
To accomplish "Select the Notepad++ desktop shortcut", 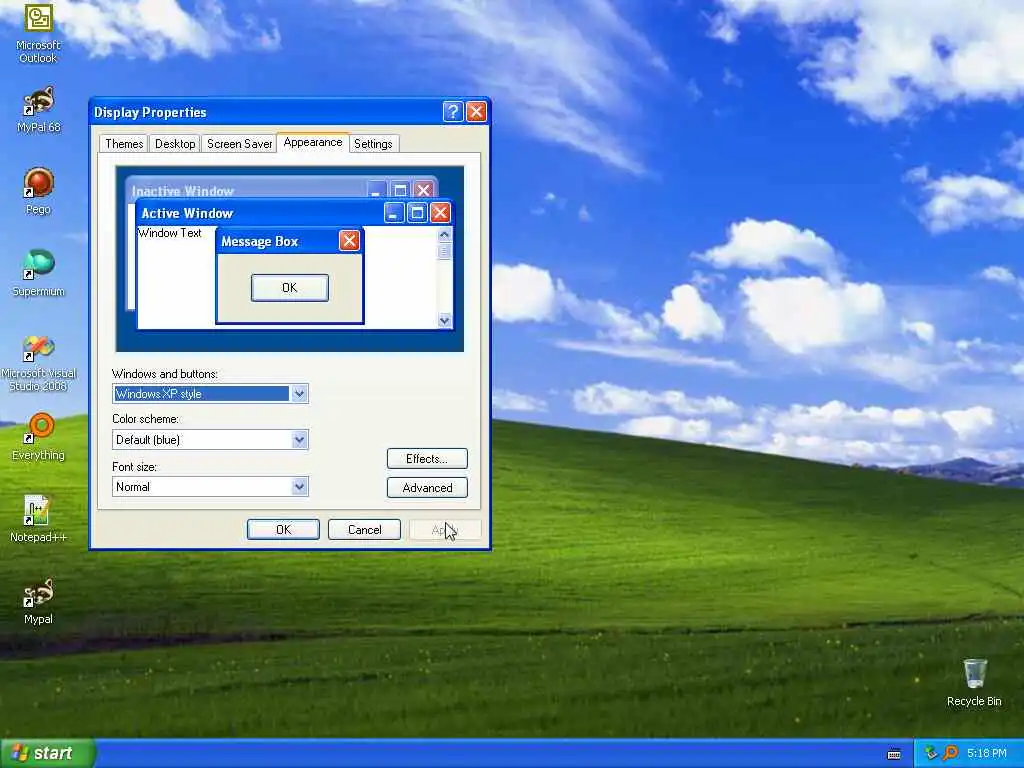I will [x=38, y=519].
